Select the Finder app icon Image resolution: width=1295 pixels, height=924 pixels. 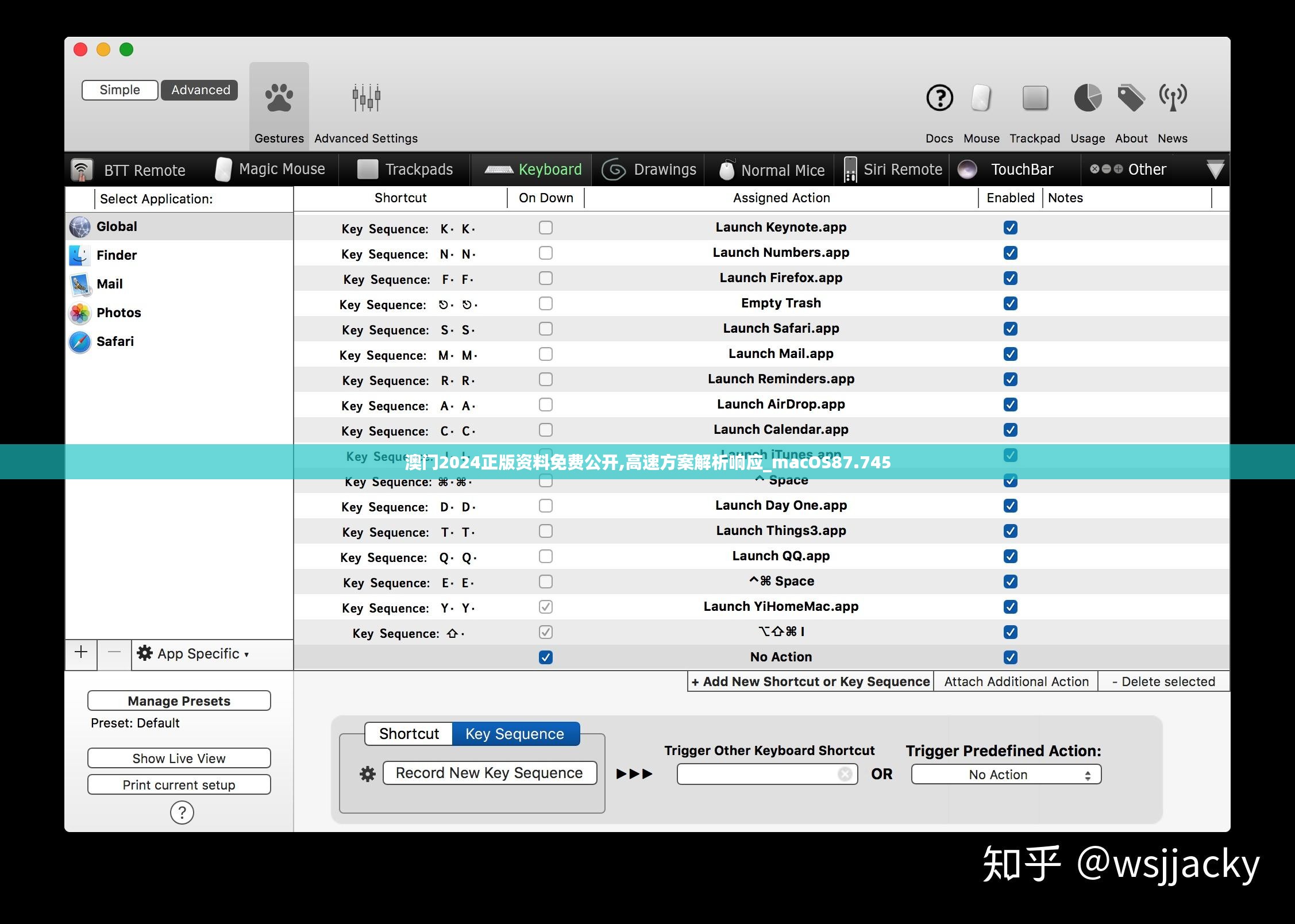tap(80, 255)
